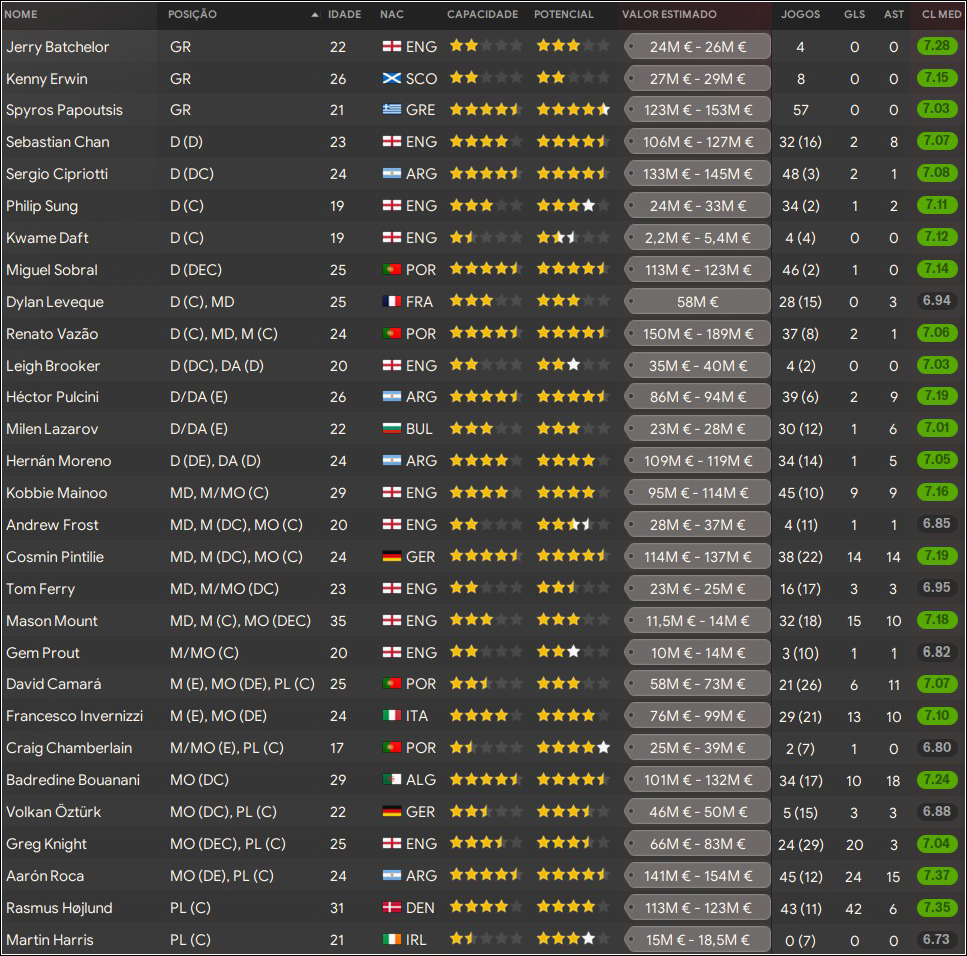
Task: Sort by VALOR ESTIMADO column header
Action: pyautogui.click(x=669, y=14)
